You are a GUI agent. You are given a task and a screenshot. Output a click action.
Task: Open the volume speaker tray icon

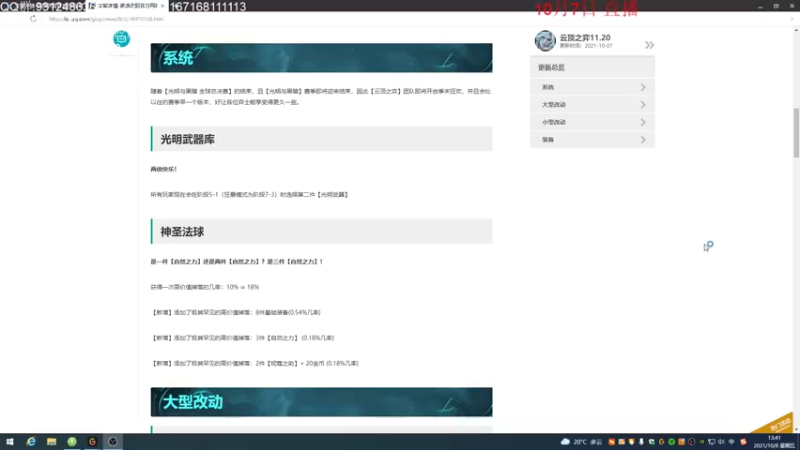[721, 442]
